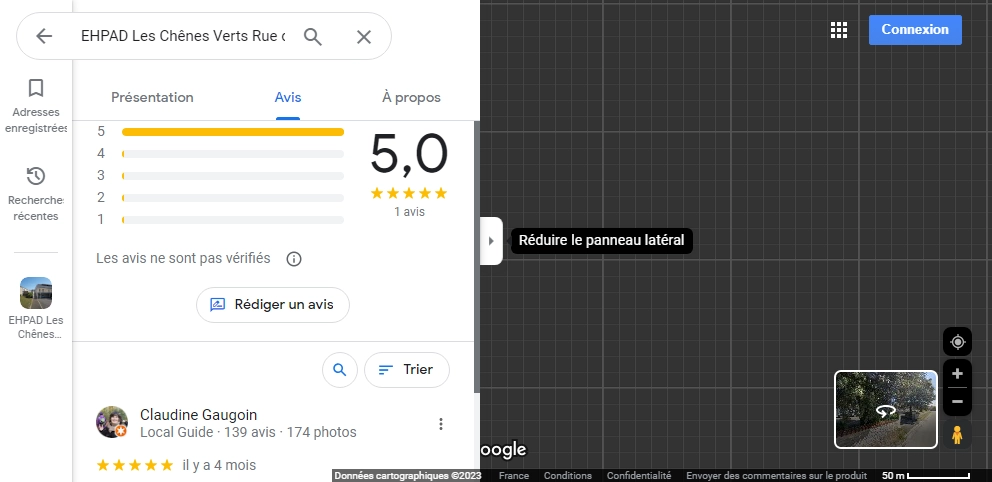
Task: Filter reviews by the 4-star bar
Action: tap(233, 154)
